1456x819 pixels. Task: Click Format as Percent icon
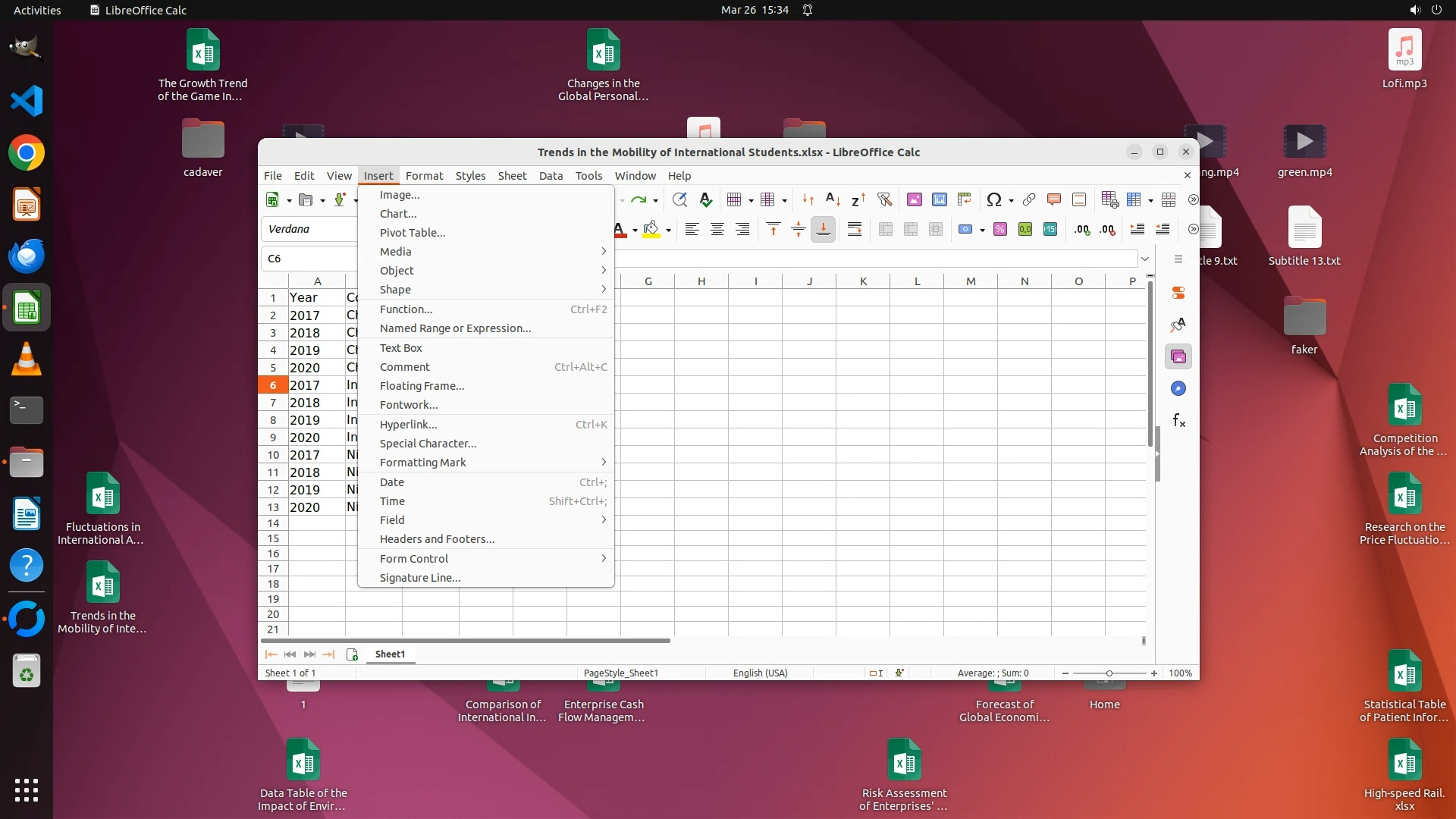click(x=1000, y=229)
